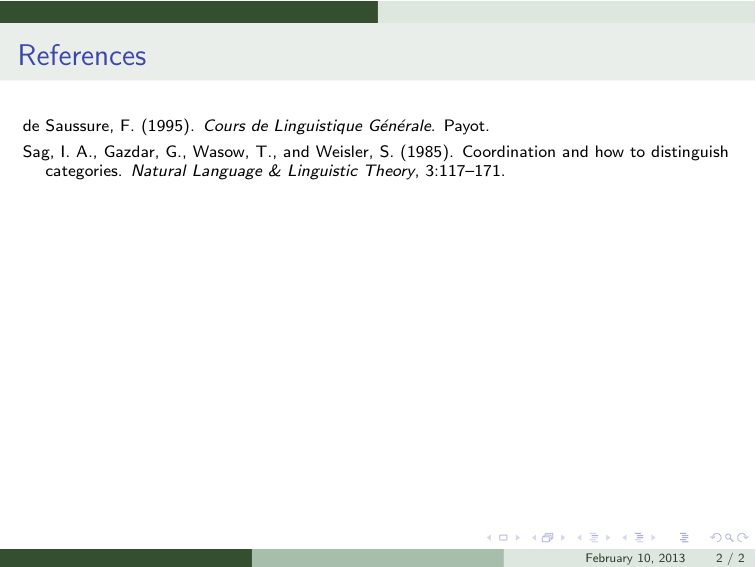756x567 pixels.
Task: Click the journal name Natural Language & Linguistic Theory
Action: (273, 171)
